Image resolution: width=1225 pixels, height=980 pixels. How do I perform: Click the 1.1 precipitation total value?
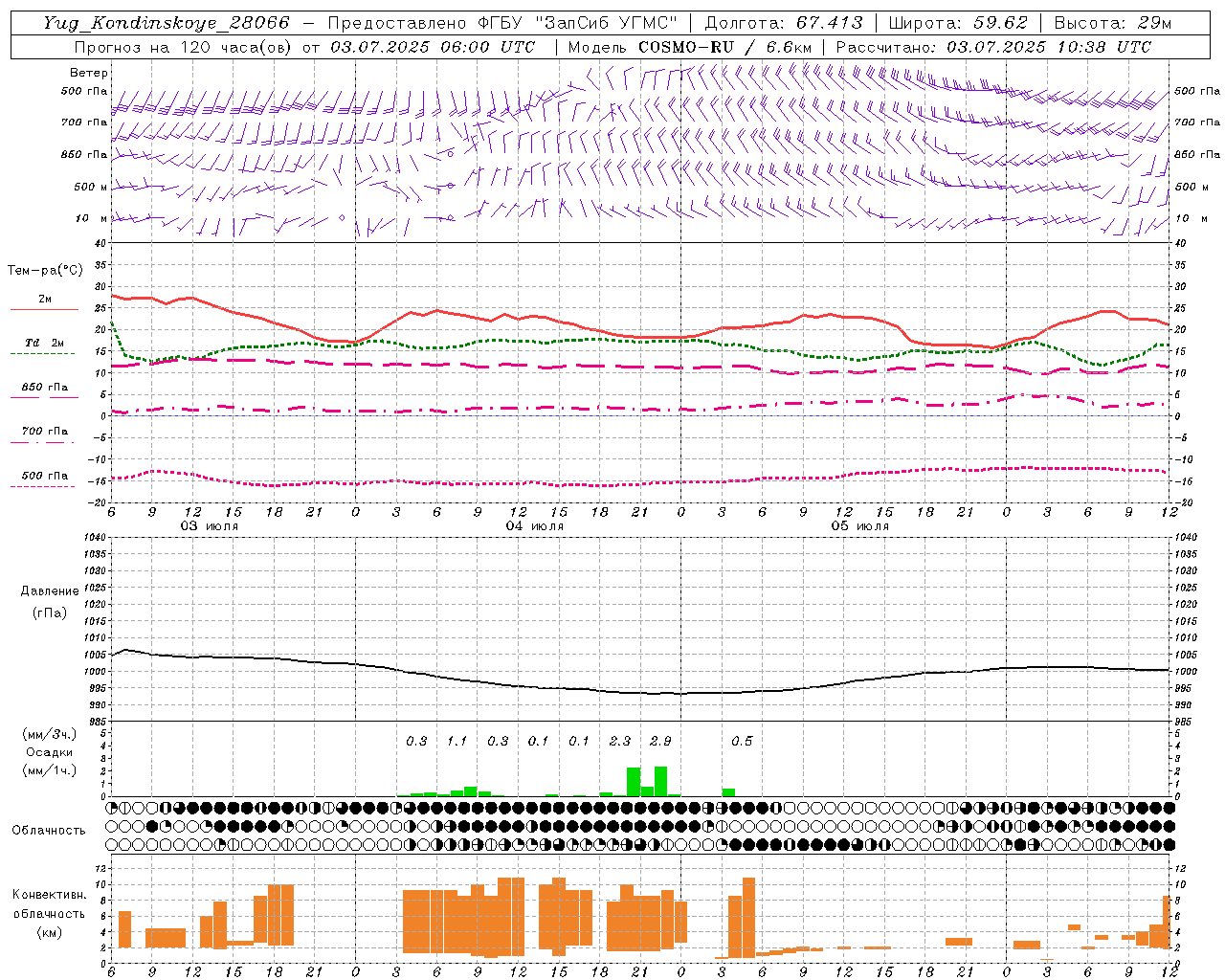click(x=457, y=741)
